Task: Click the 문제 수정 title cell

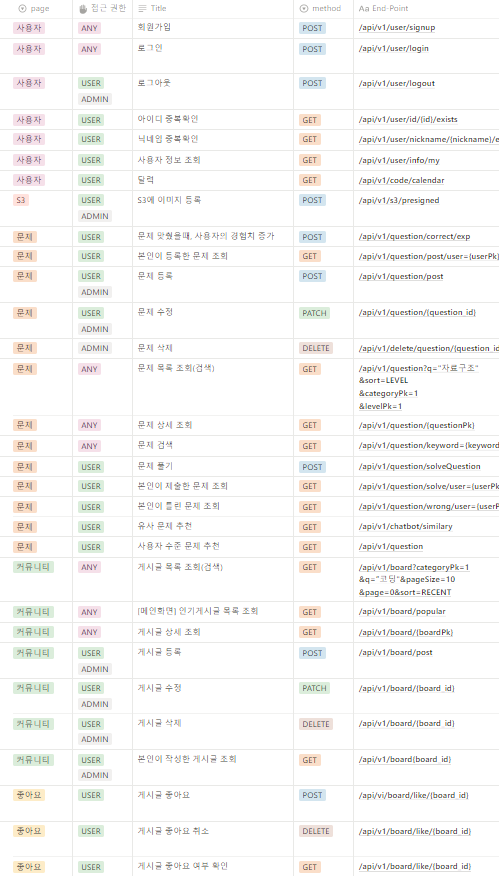Action: tap(155, 312)
